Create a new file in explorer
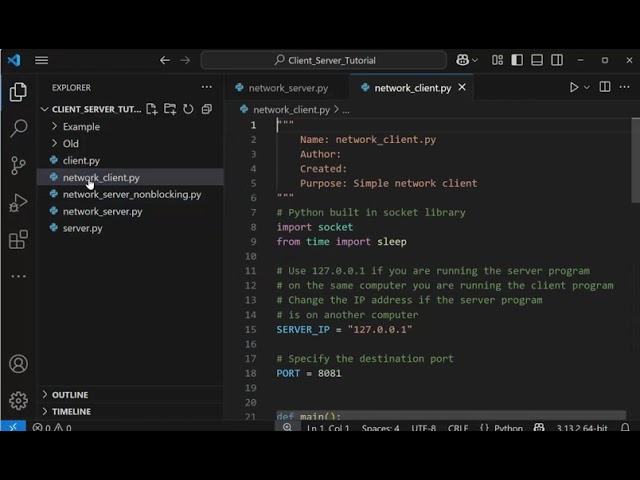Viewport: 640px width, 480px height. point(151,109)
